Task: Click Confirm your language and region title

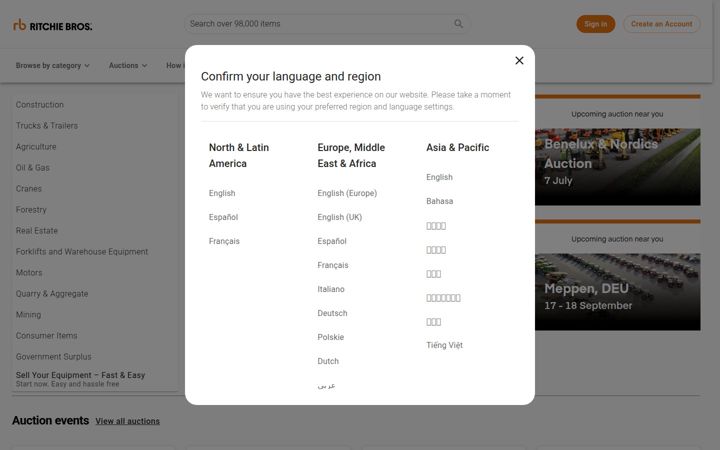Action: (291, 77)
